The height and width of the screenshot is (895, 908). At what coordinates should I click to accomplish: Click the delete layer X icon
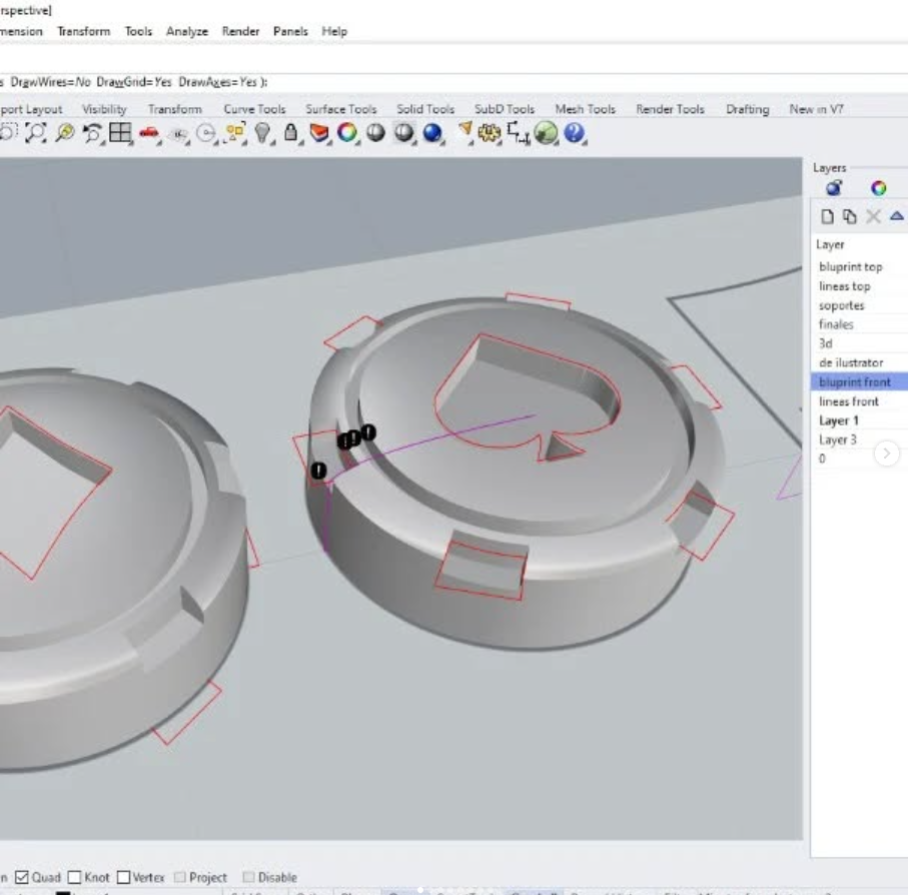point(872,216)
